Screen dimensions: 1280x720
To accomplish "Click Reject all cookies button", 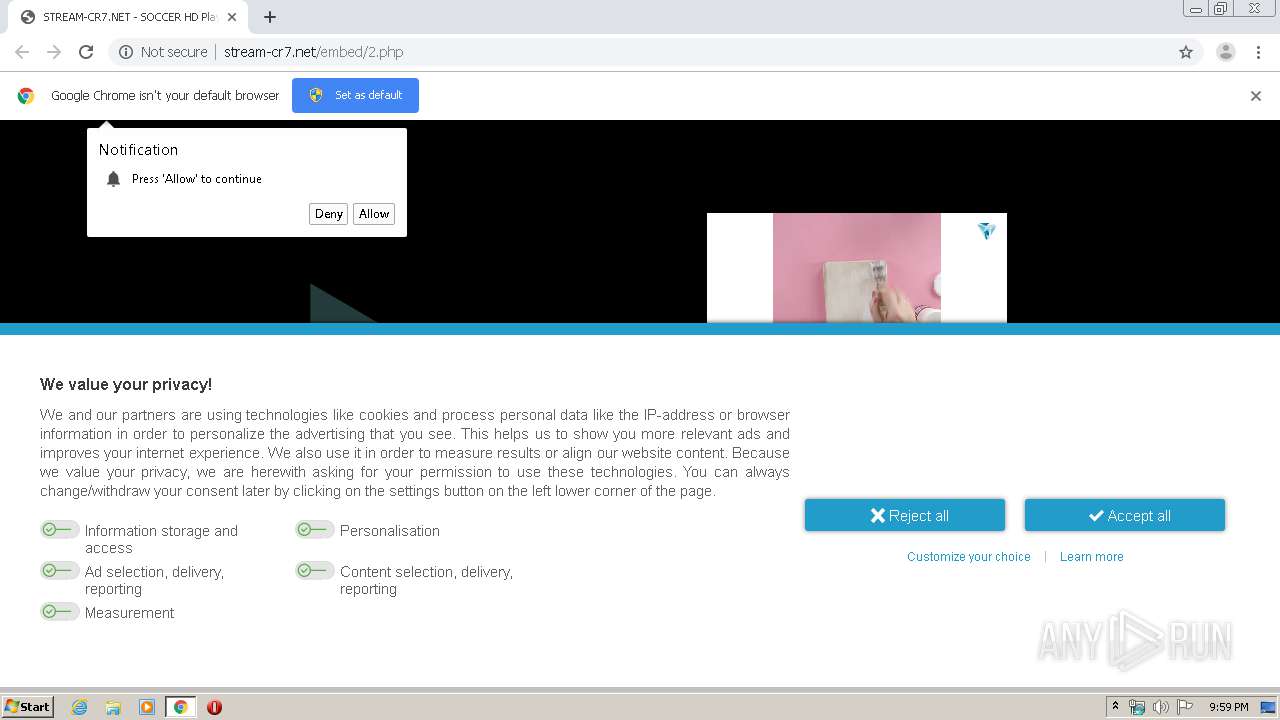I will click(905, 515).
